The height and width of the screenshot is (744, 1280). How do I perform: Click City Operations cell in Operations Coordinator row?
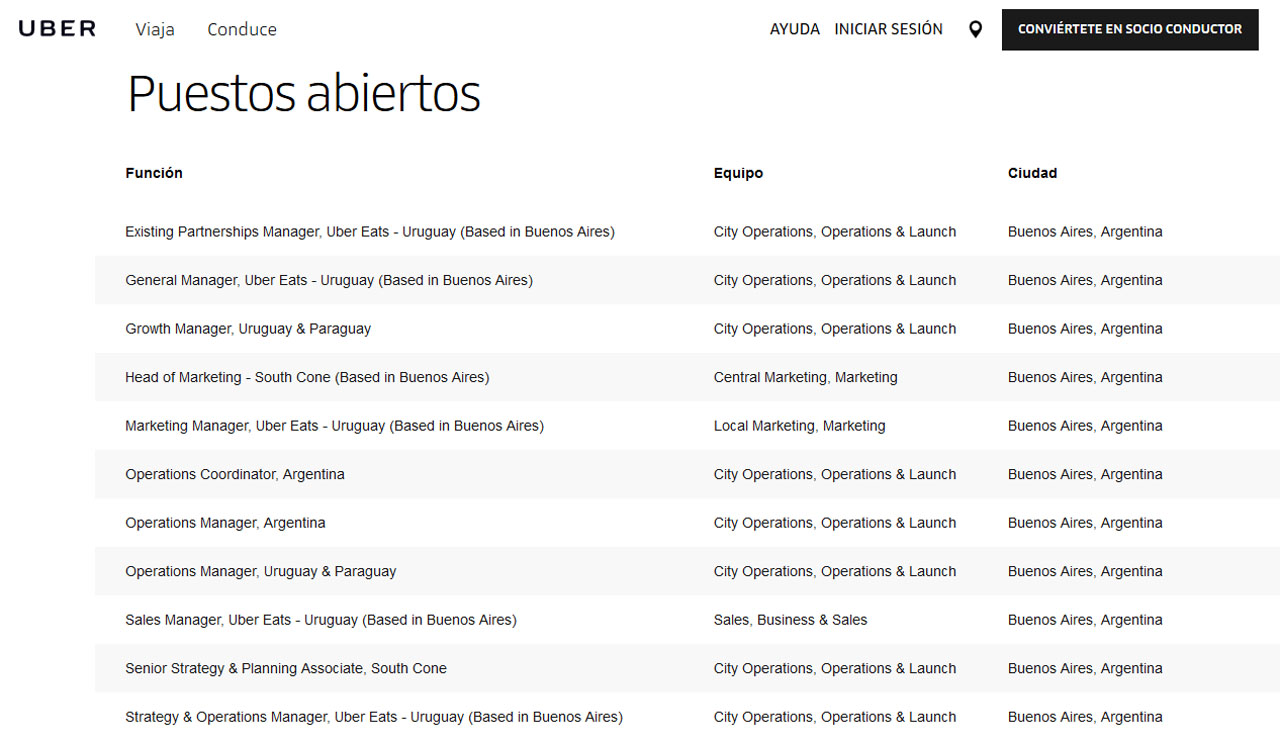pyautogui.click(x=835, y=474)
